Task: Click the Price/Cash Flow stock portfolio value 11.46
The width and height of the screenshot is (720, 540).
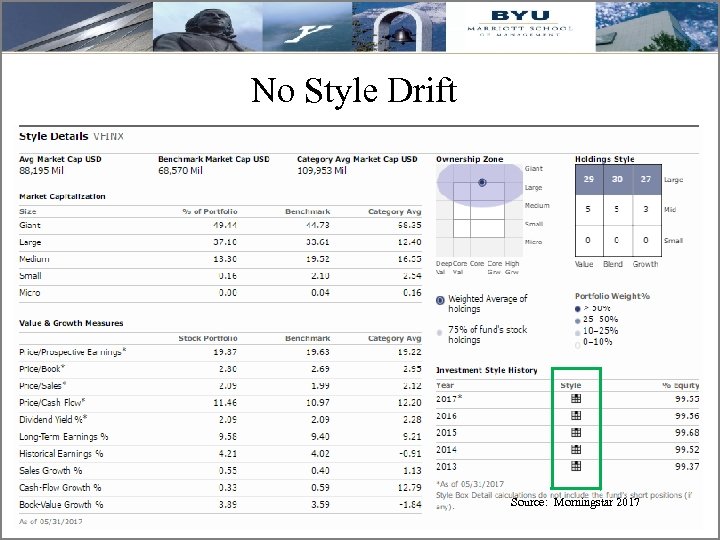Action: (225, 403)
